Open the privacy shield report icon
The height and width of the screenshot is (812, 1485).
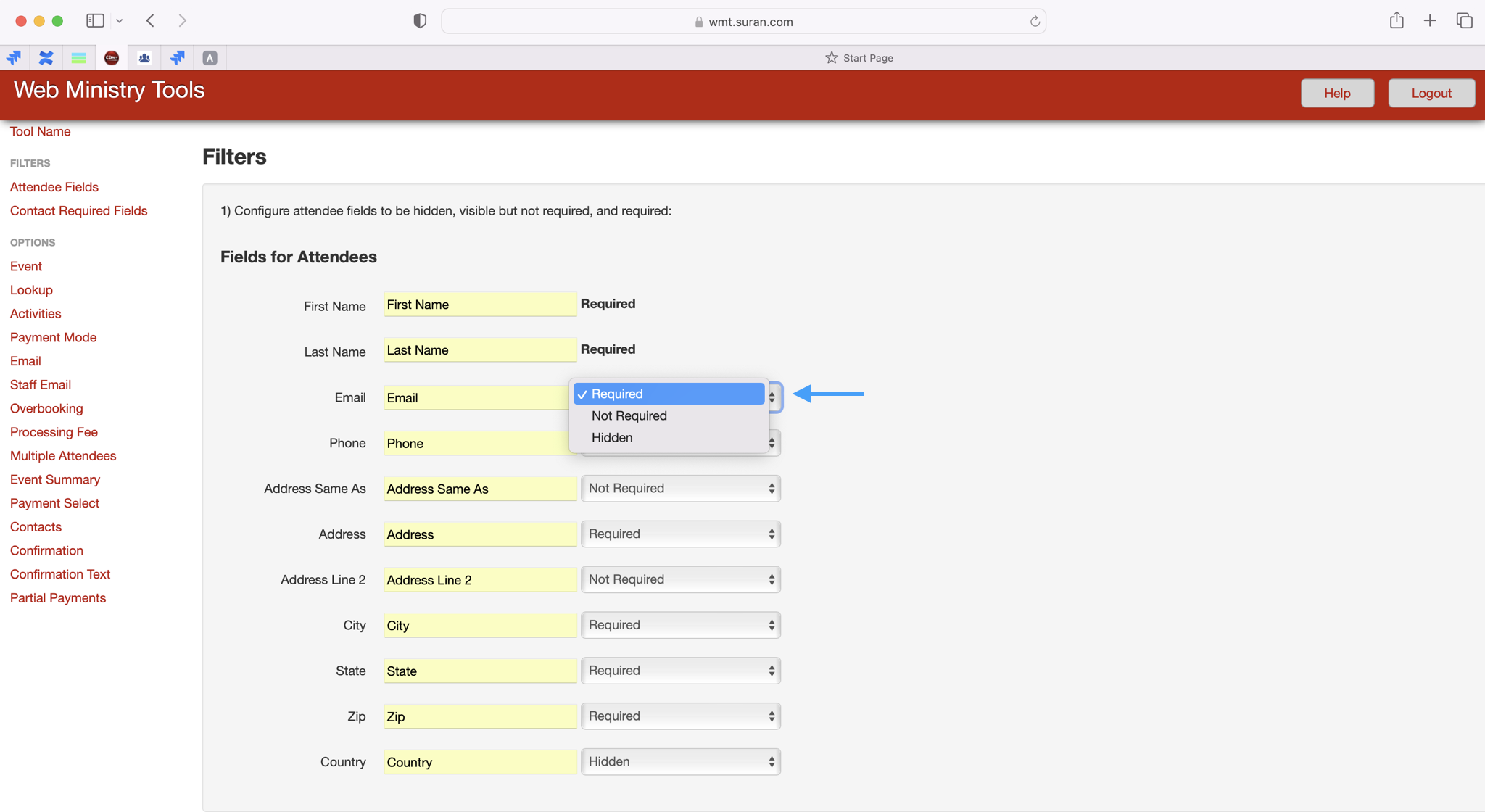click(420, 21)
